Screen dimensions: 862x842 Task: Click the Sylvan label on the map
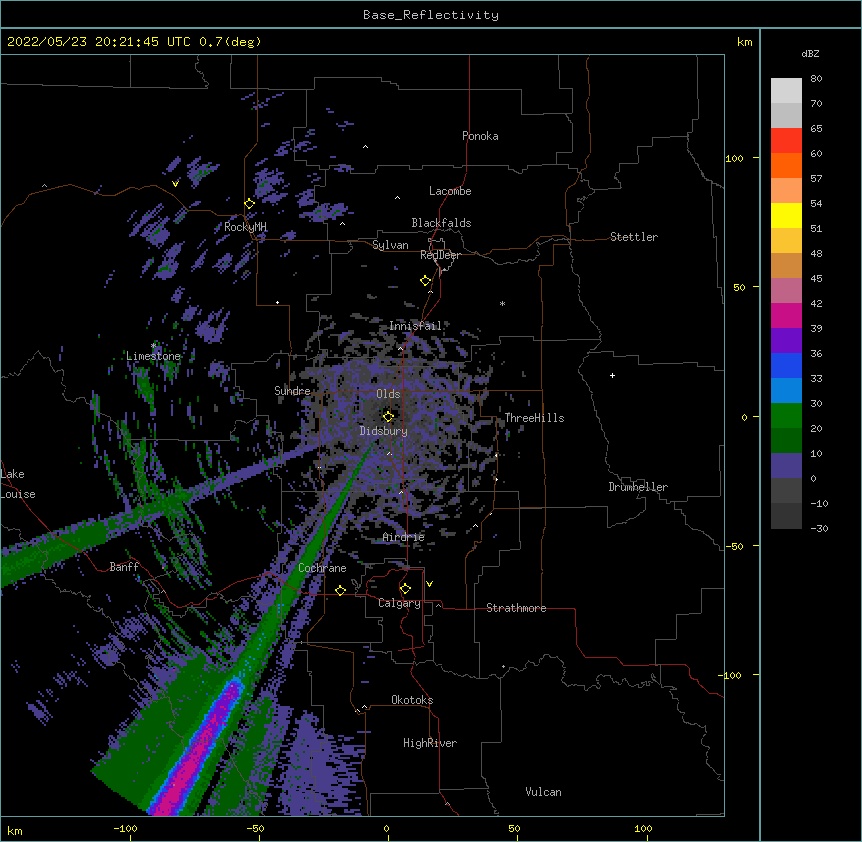[390, 245]
